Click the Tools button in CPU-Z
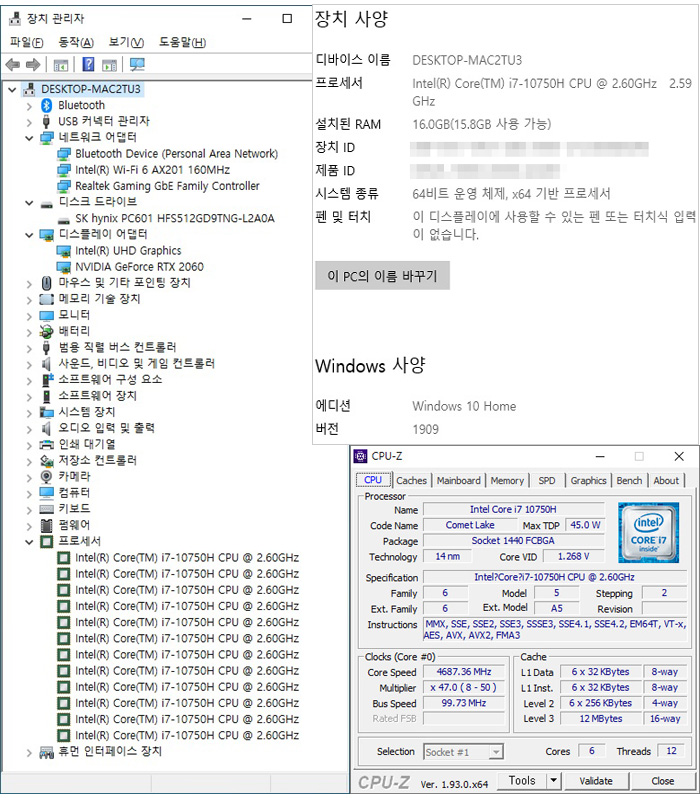700x798 pixels. point(522,781)
